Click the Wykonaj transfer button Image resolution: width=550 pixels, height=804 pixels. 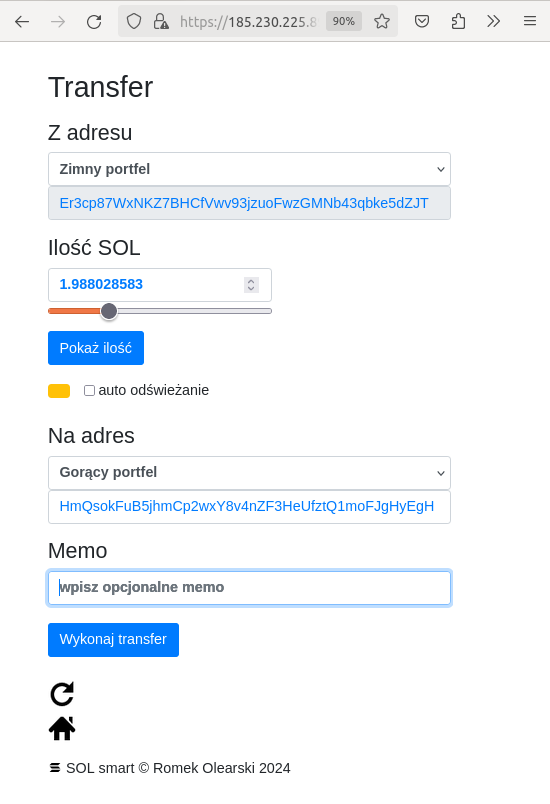coord(113,640)
